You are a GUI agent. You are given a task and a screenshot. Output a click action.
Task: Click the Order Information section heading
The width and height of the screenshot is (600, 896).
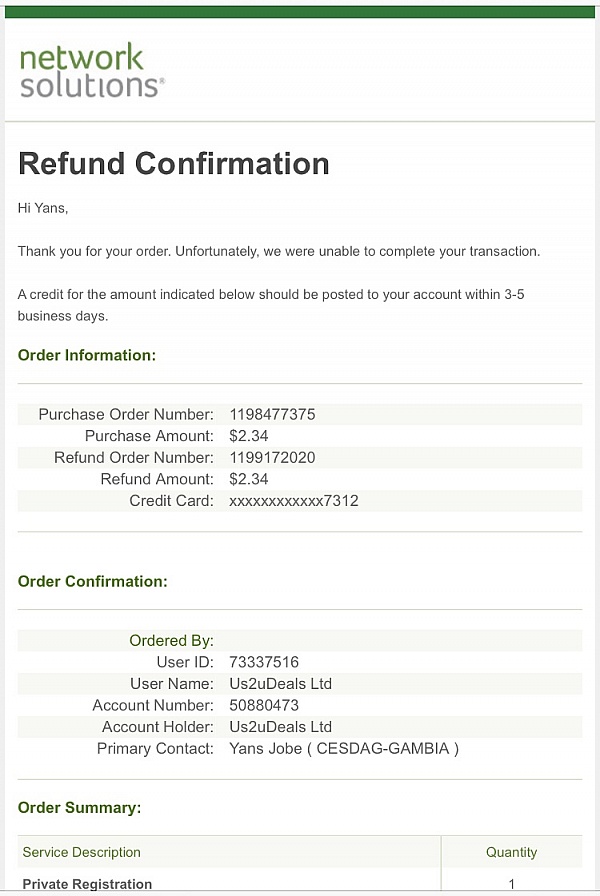pyautogui.click(x=87, y=355)
